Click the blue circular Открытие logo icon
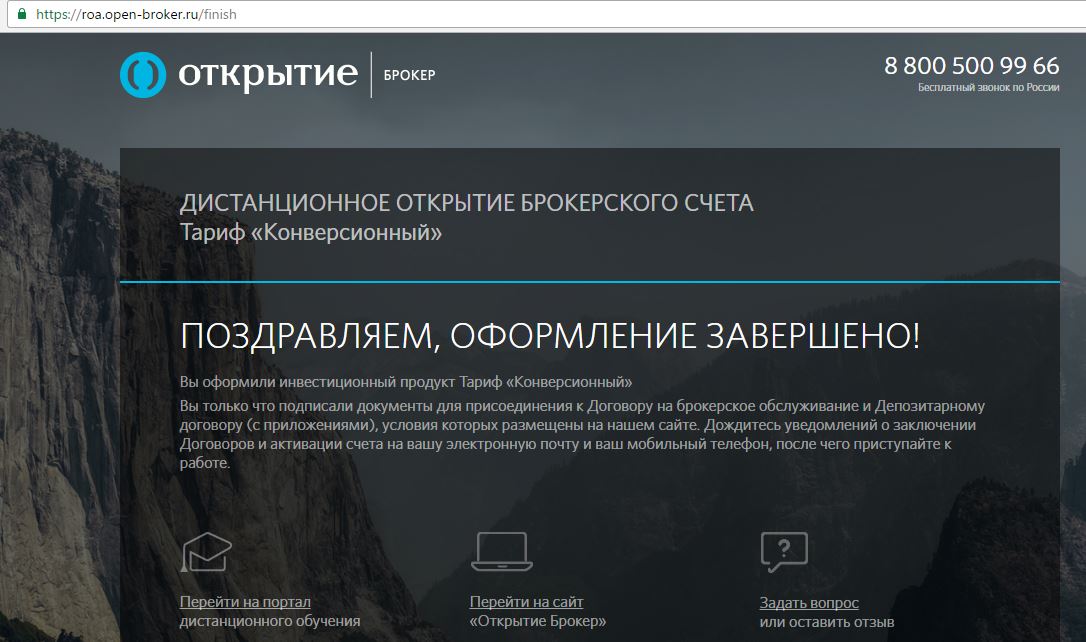Viewport: 1086px width, 642px height. click(143, 75)
